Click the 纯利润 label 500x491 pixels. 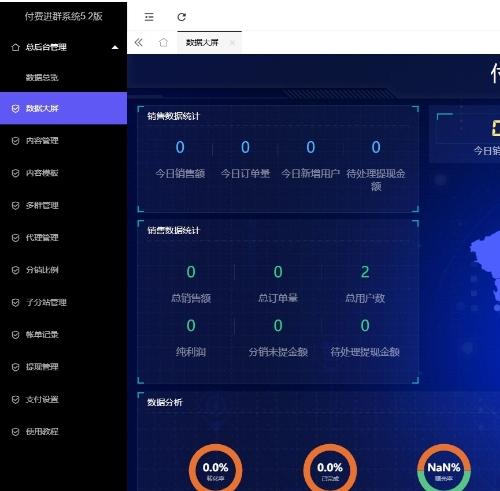[x=191, y=352]
